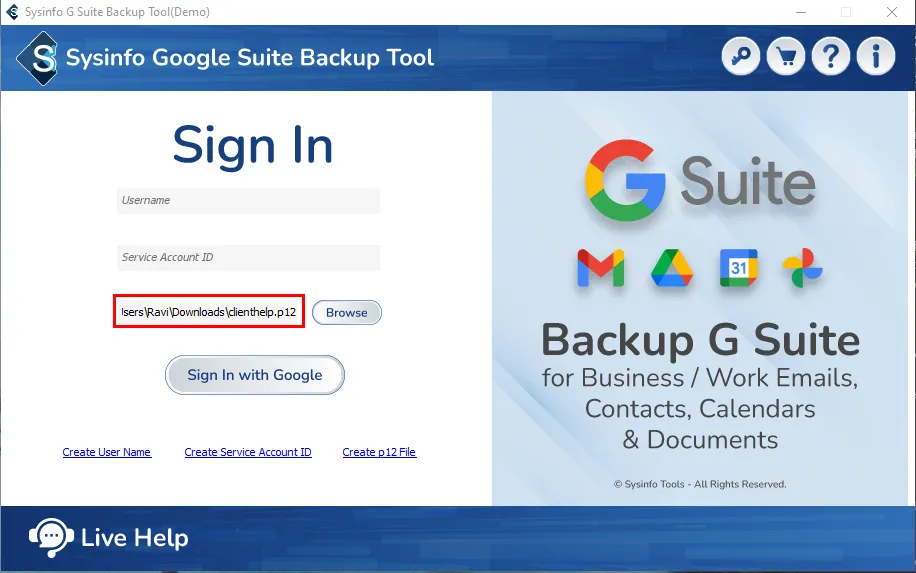
Task: Focus the Username input field
Action: (248, 200)
